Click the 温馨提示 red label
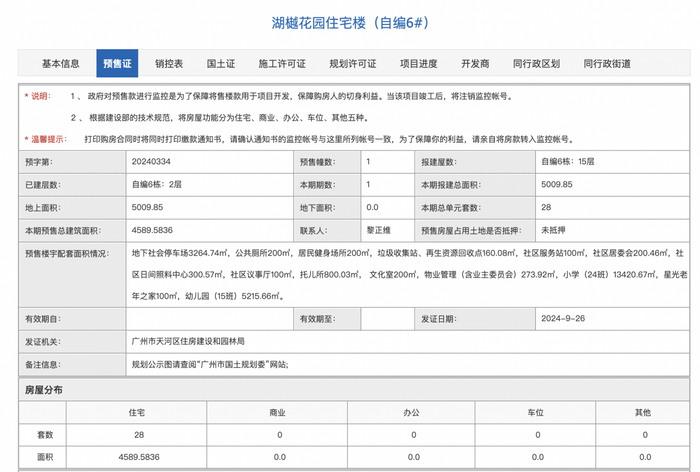The width and height of the screenshot is (700, 472). click(46, 139)
